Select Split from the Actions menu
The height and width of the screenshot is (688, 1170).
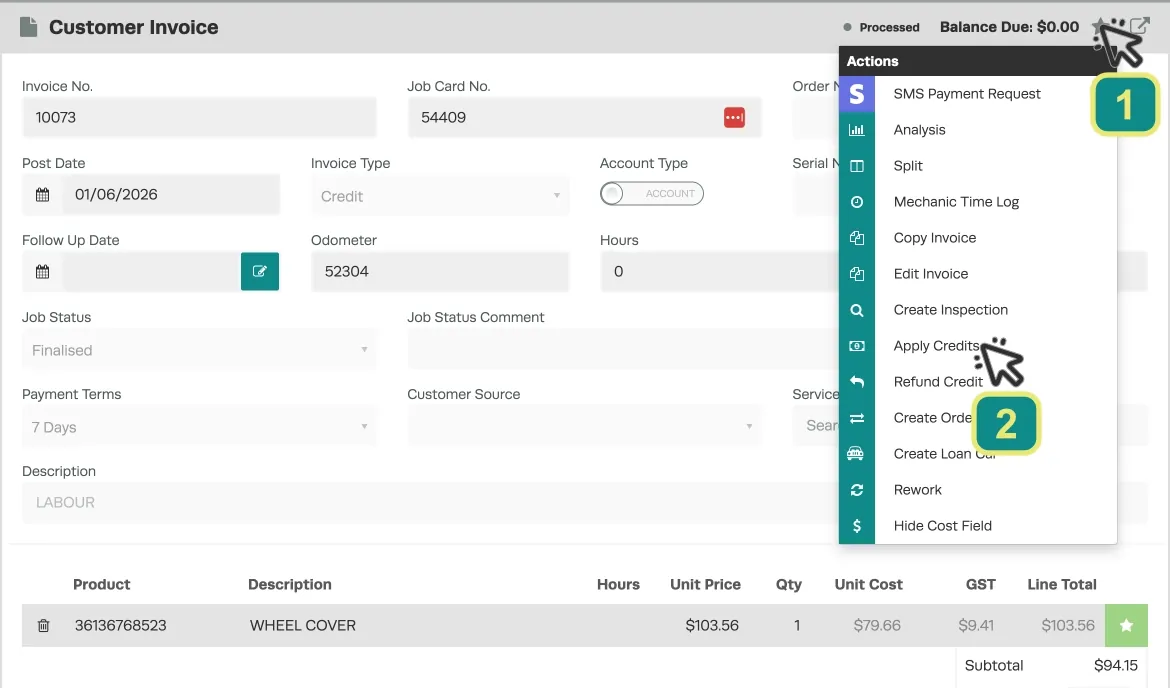(908, 166)
